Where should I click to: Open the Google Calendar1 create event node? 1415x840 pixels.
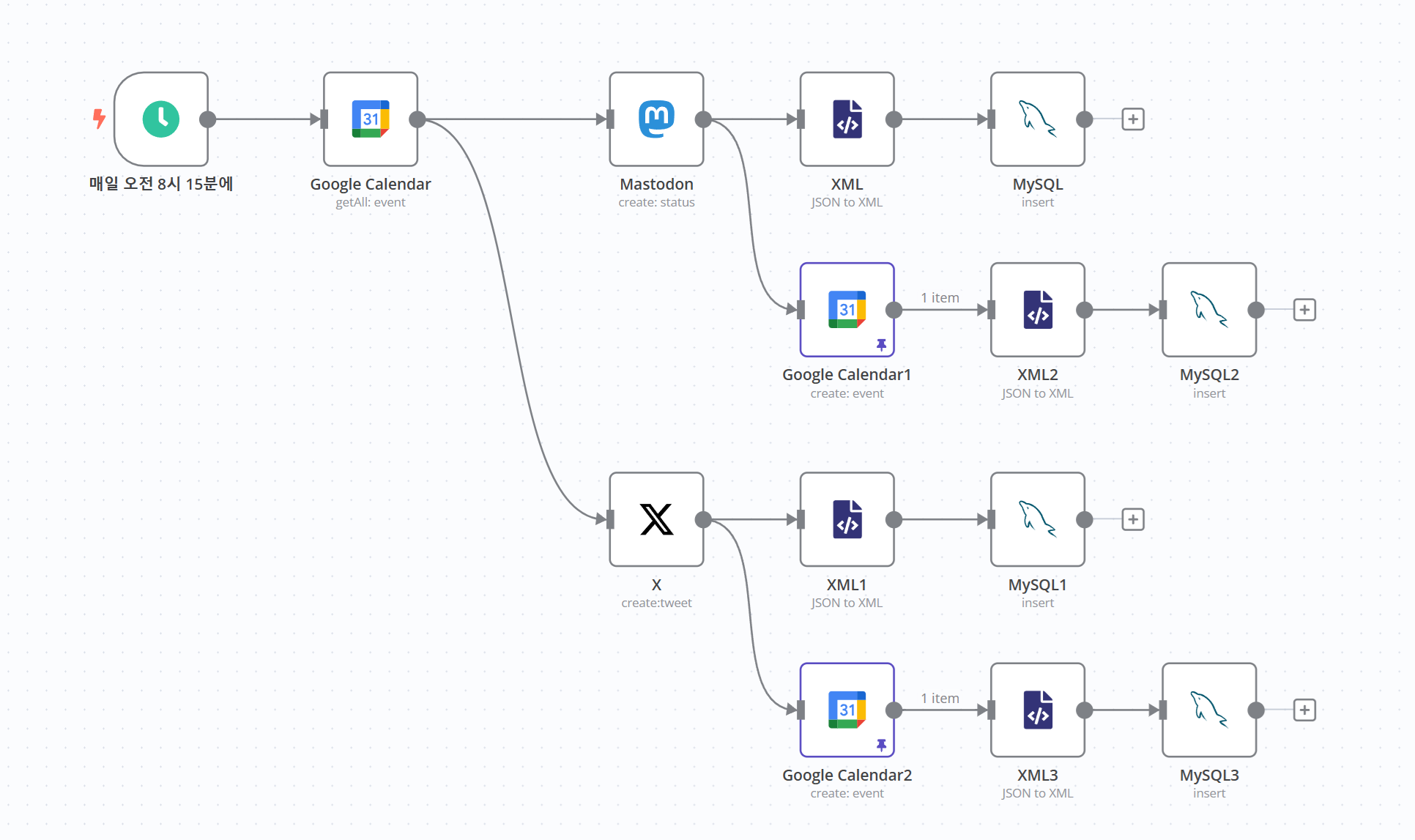tap(847, 310)
